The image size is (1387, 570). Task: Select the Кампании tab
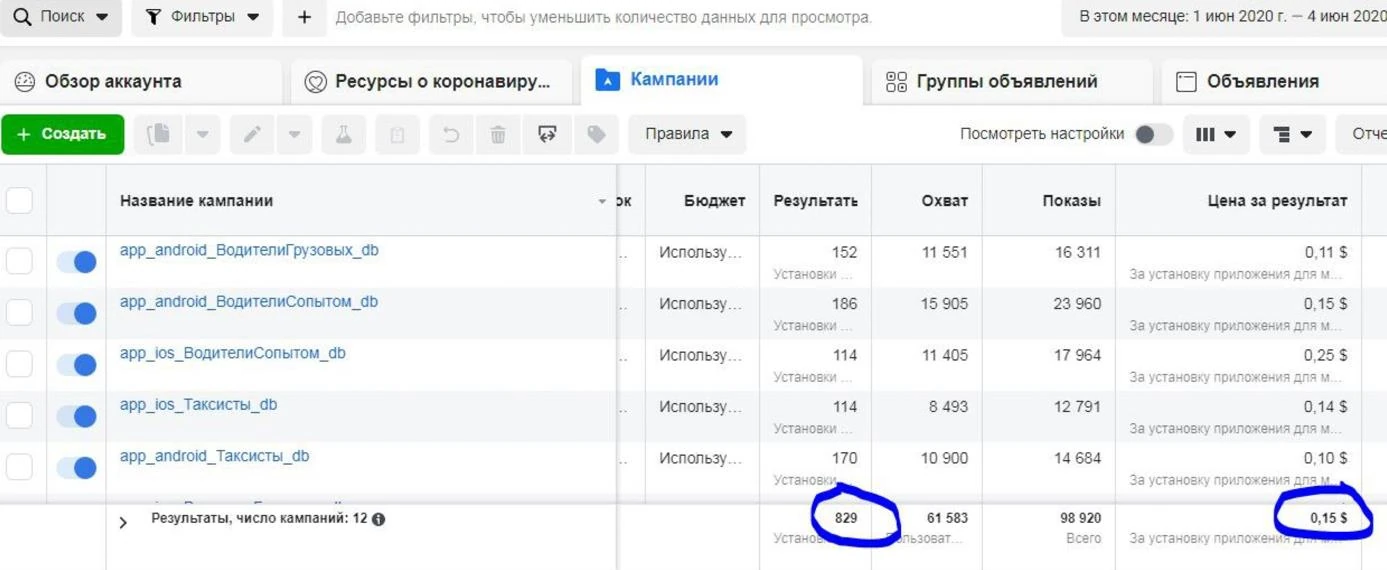[x=721, y=80]
